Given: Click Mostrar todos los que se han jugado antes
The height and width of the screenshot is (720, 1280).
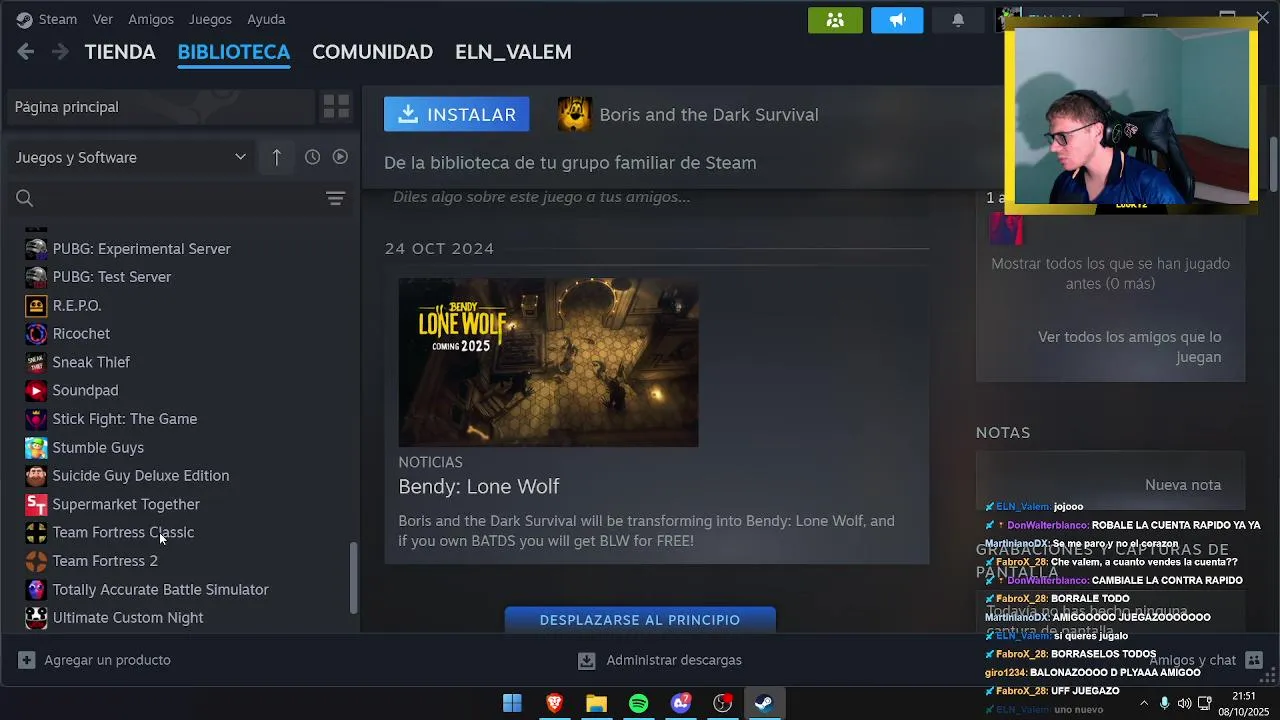Looking at the screenshot, I should tap(1110, 274).
